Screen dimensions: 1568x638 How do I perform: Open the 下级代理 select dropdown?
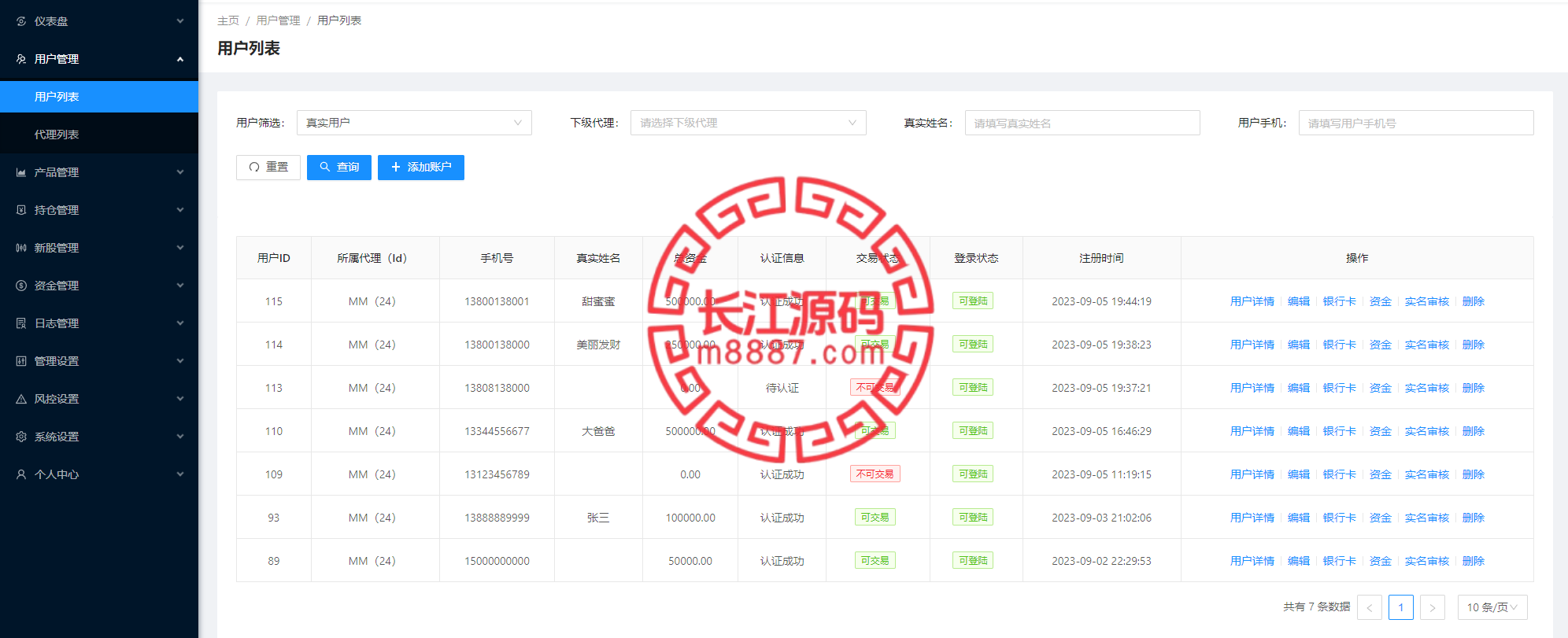tap(748, 123)
